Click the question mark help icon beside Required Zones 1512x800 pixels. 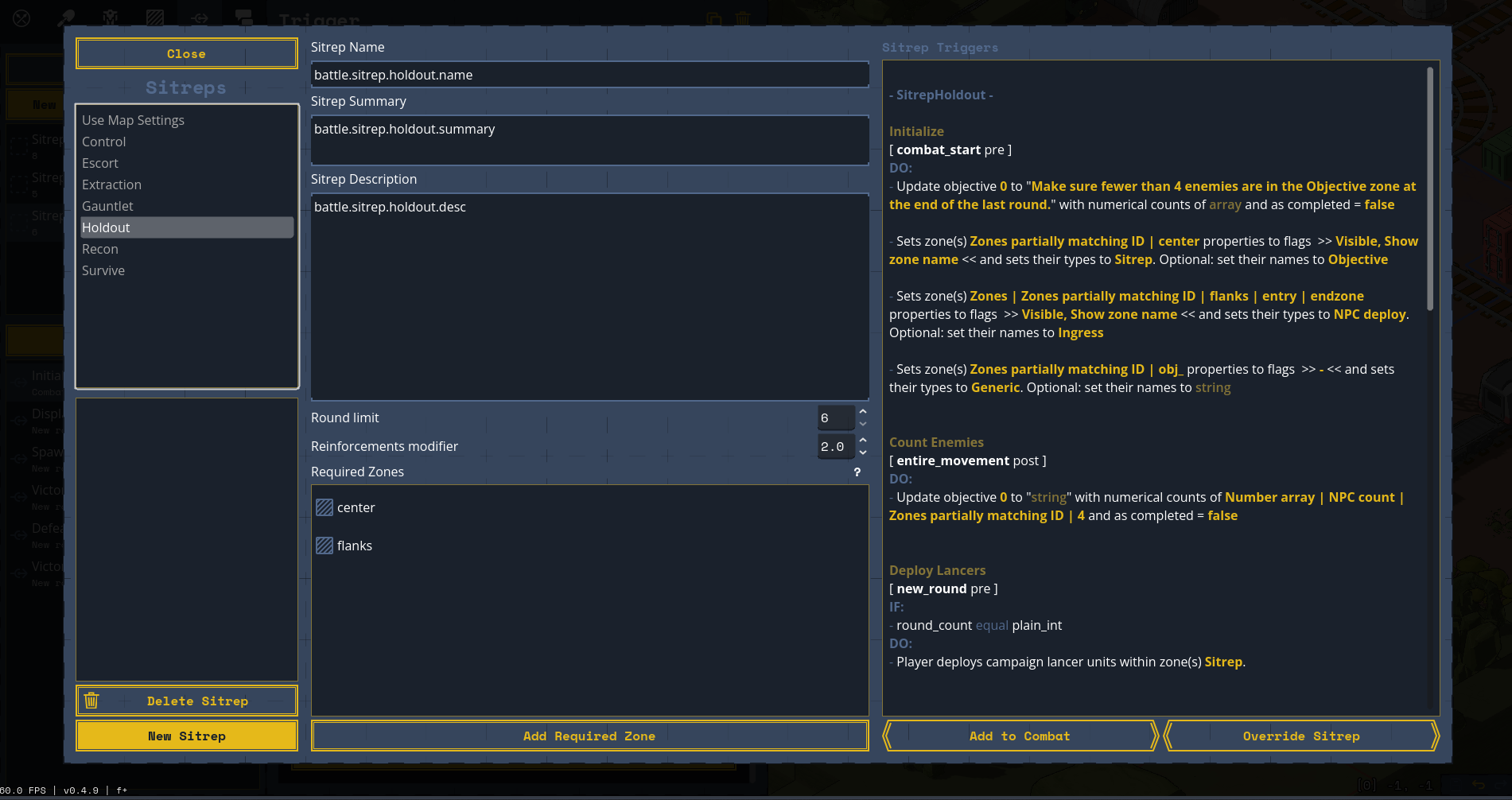click(x=857, y=472)
